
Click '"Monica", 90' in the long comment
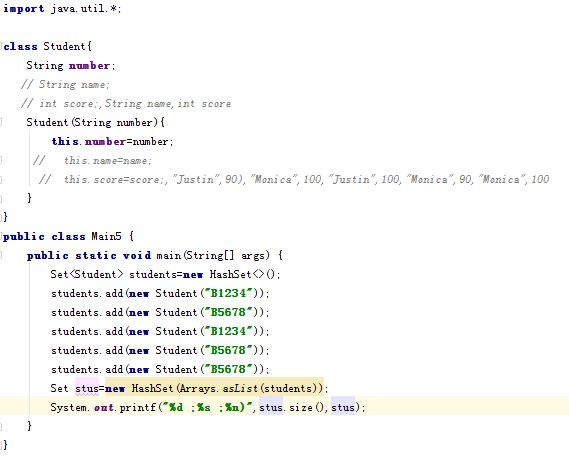[439, 179]
